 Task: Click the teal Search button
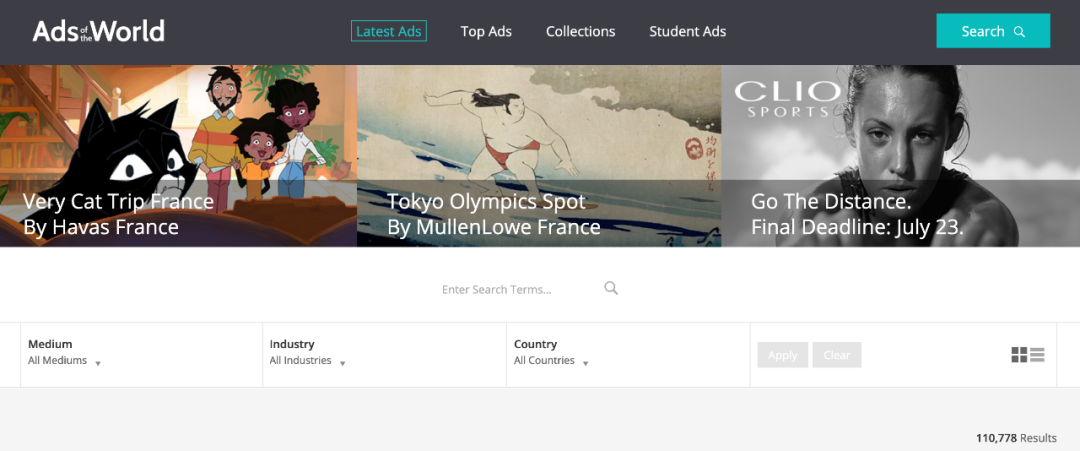[x=992, y=31]
